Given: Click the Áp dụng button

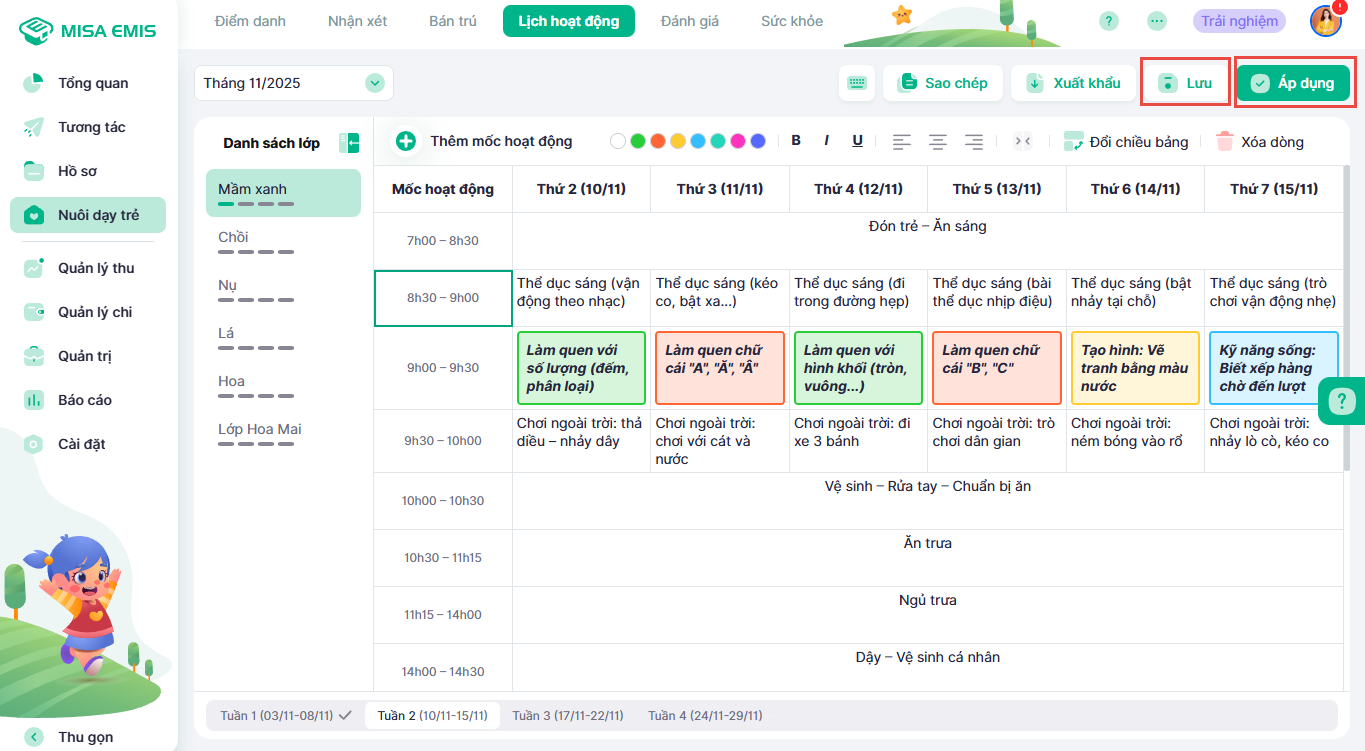Looking at the screenshot, I should 1293,83.
